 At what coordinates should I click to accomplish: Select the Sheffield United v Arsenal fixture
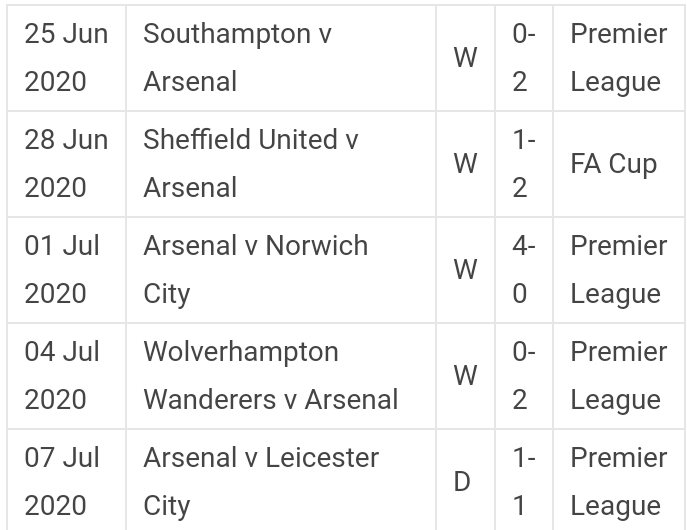tap(250, 164)
